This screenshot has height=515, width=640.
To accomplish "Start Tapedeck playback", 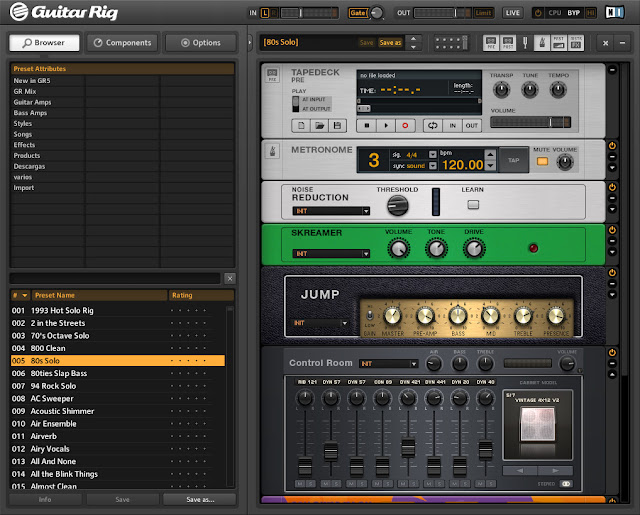I will (386, 126).
